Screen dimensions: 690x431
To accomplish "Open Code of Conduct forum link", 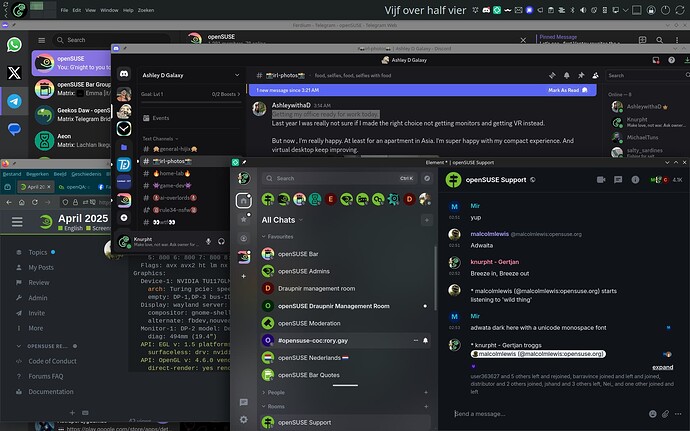I will pyautogui.click(x=52, y=361).
